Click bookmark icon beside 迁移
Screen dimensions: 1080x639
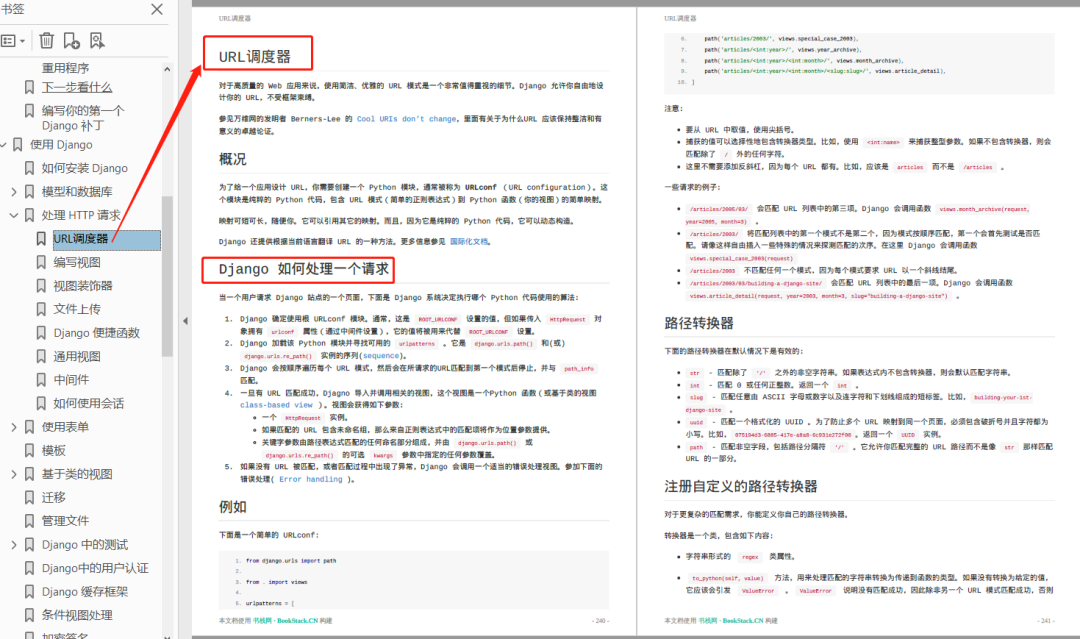click(x=29, y=497)
